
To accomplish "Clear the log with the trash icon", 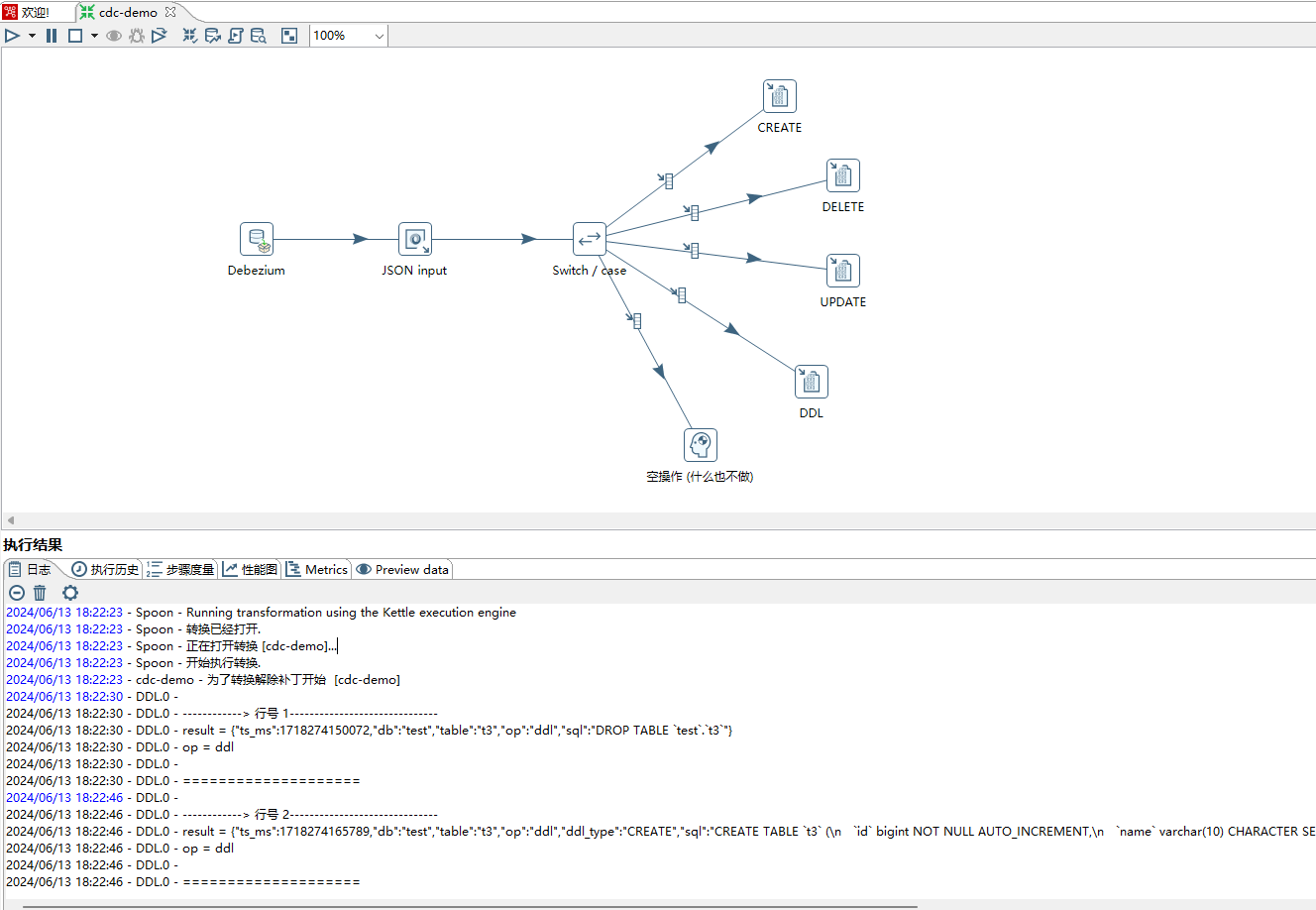I will point(40,593).
